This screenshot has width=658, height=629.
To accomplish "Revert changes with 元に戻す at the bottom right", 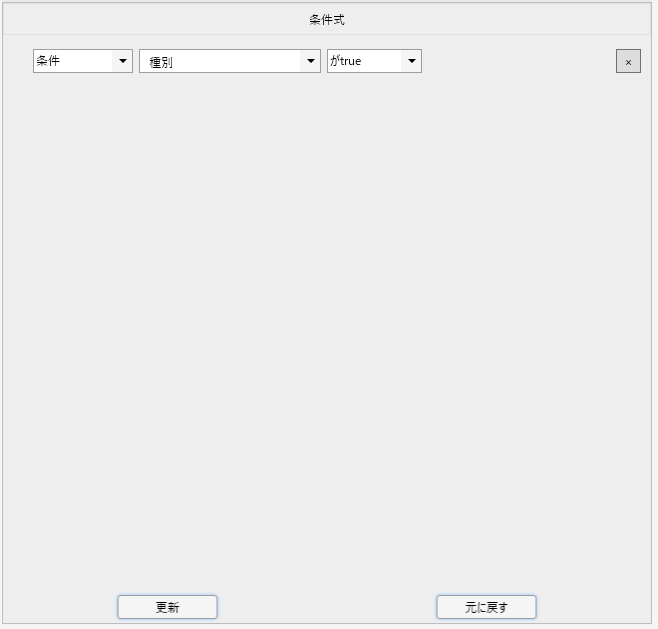I will tap(486, 607).
